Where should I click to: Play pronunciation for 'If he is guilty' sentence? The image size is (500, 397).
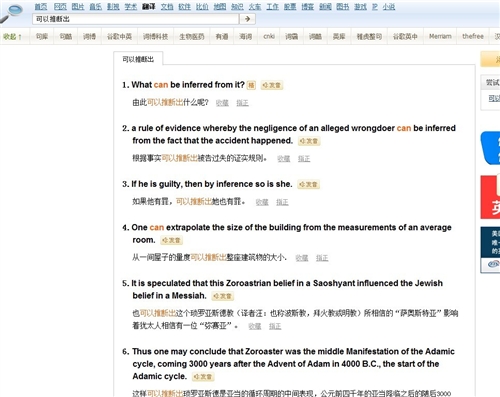(x=308, y=184)
